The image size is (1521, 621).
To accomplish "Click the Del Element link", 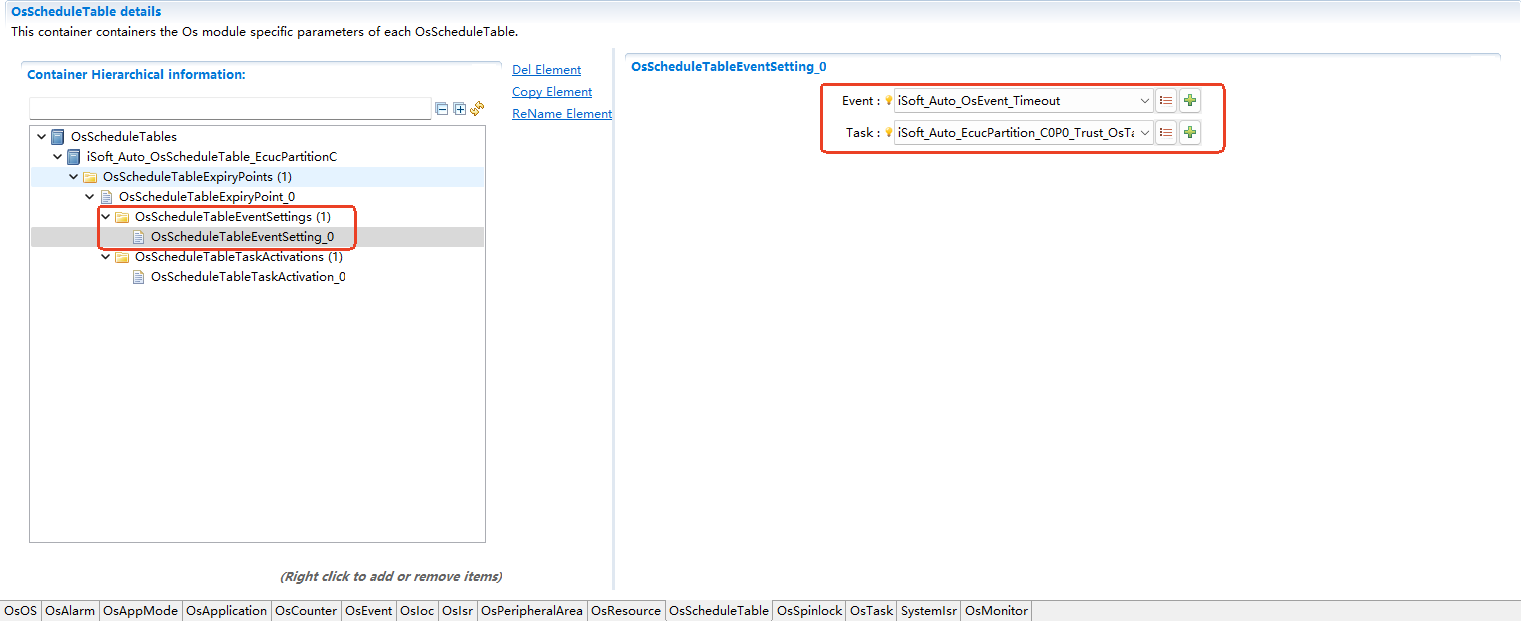I will tap(546, 70).
